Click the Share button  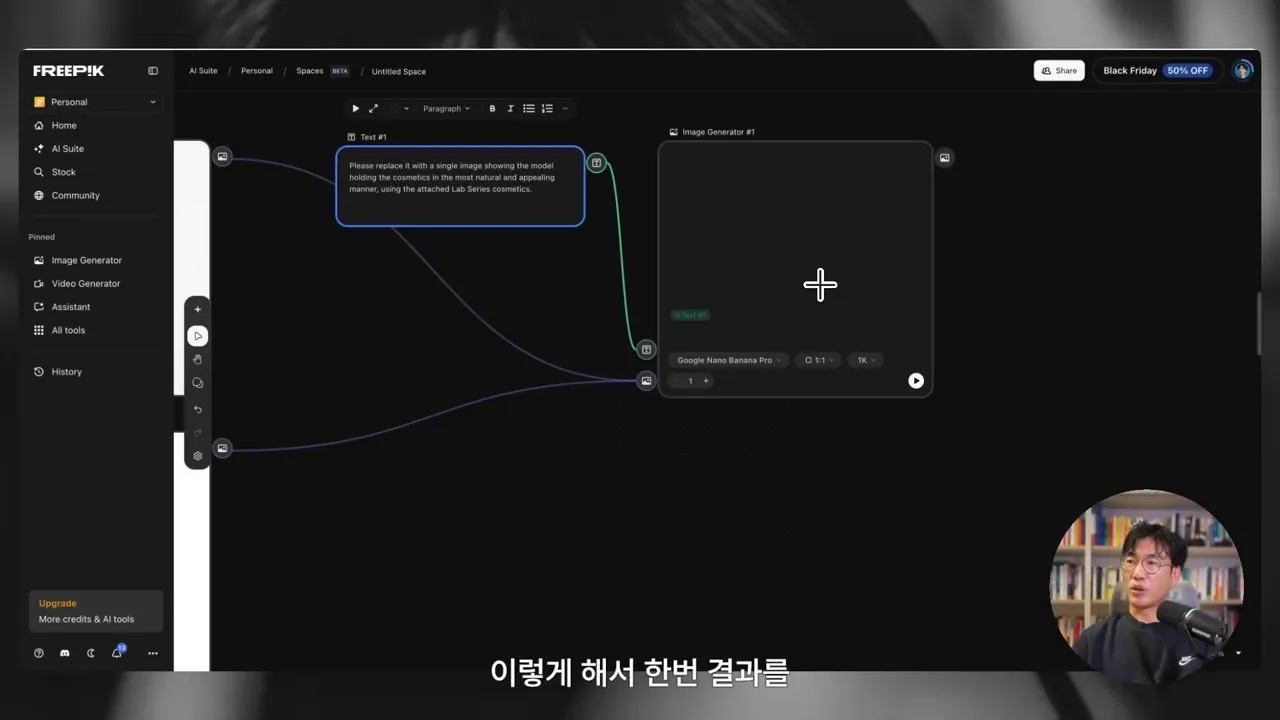click(x=1059, y=70)
